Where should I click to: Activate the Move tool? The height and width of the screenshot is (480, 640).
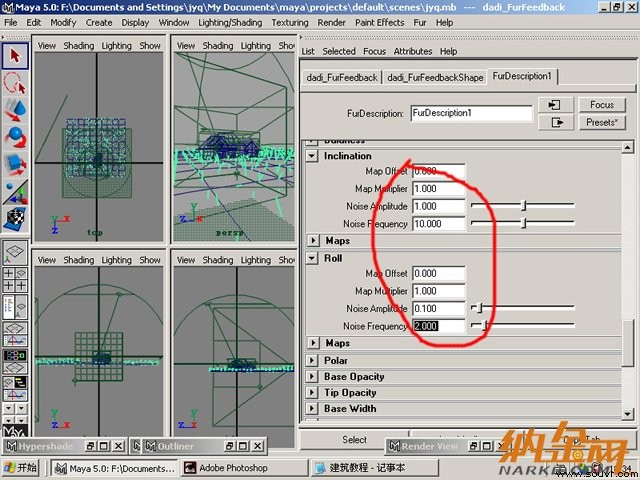[x=15, y=110]
